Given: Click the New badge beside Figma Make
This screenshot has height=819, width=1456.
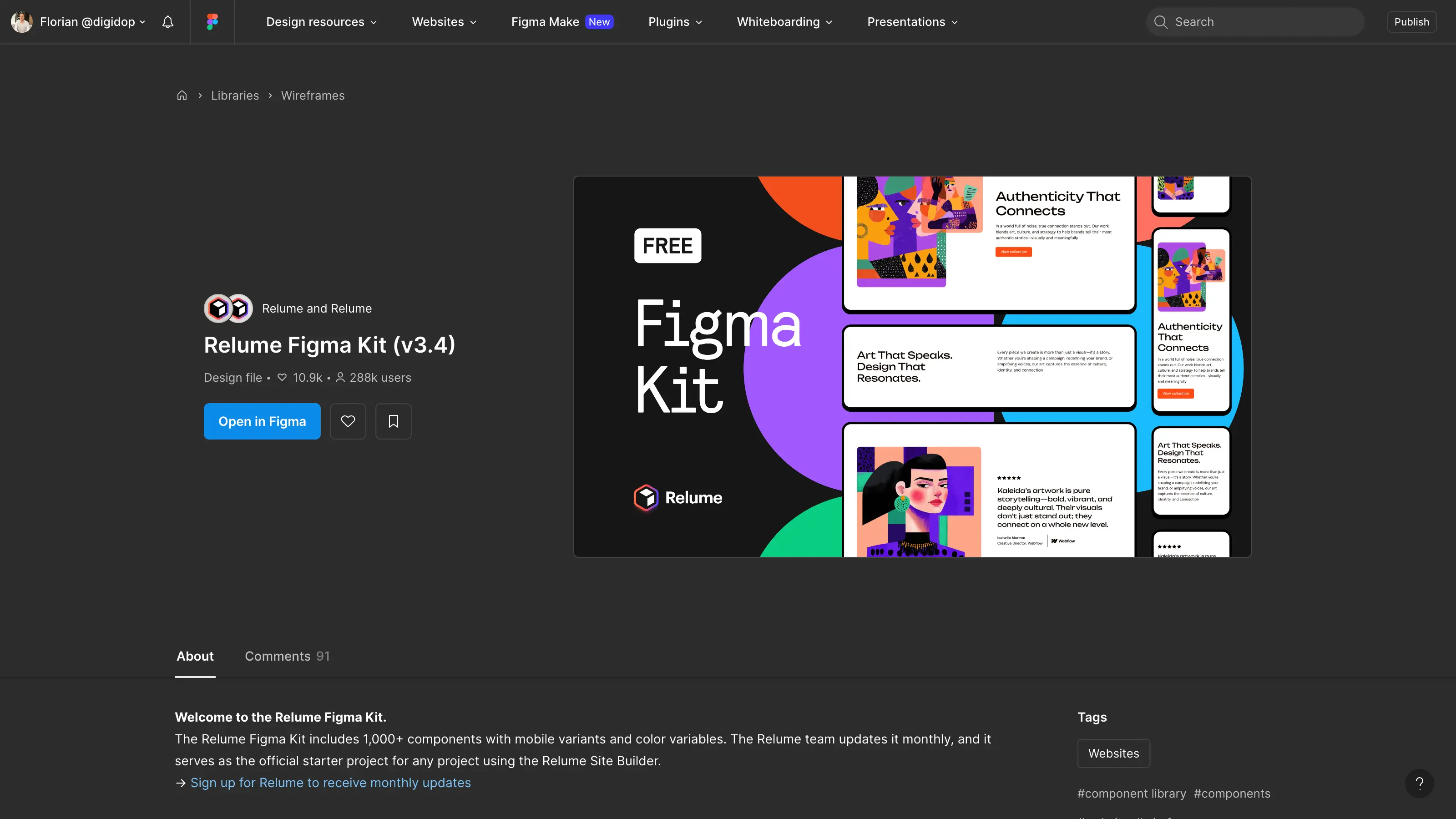Looking at the screenshot, I should [x=599, y=22].
